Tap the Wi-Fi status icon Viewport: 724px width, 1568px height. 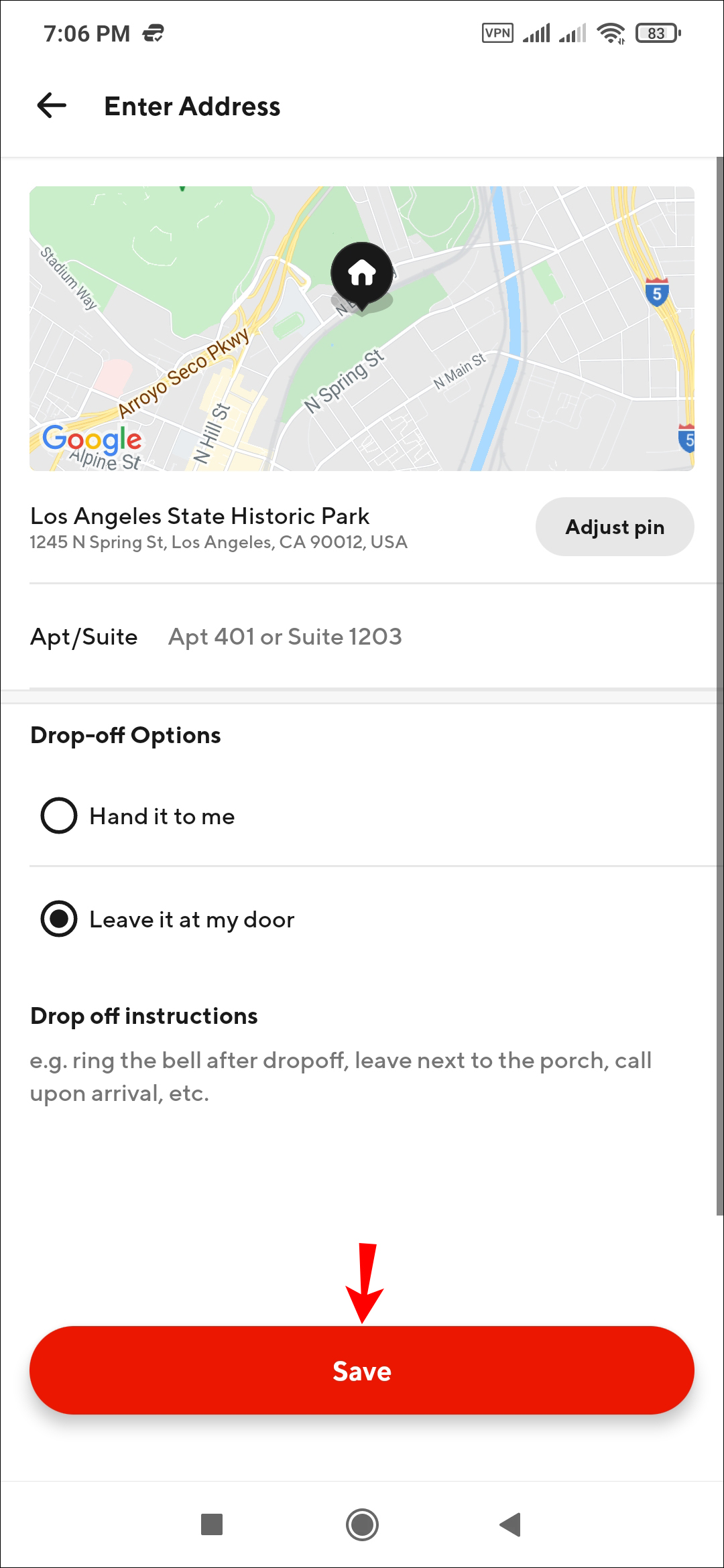[611, 33]
